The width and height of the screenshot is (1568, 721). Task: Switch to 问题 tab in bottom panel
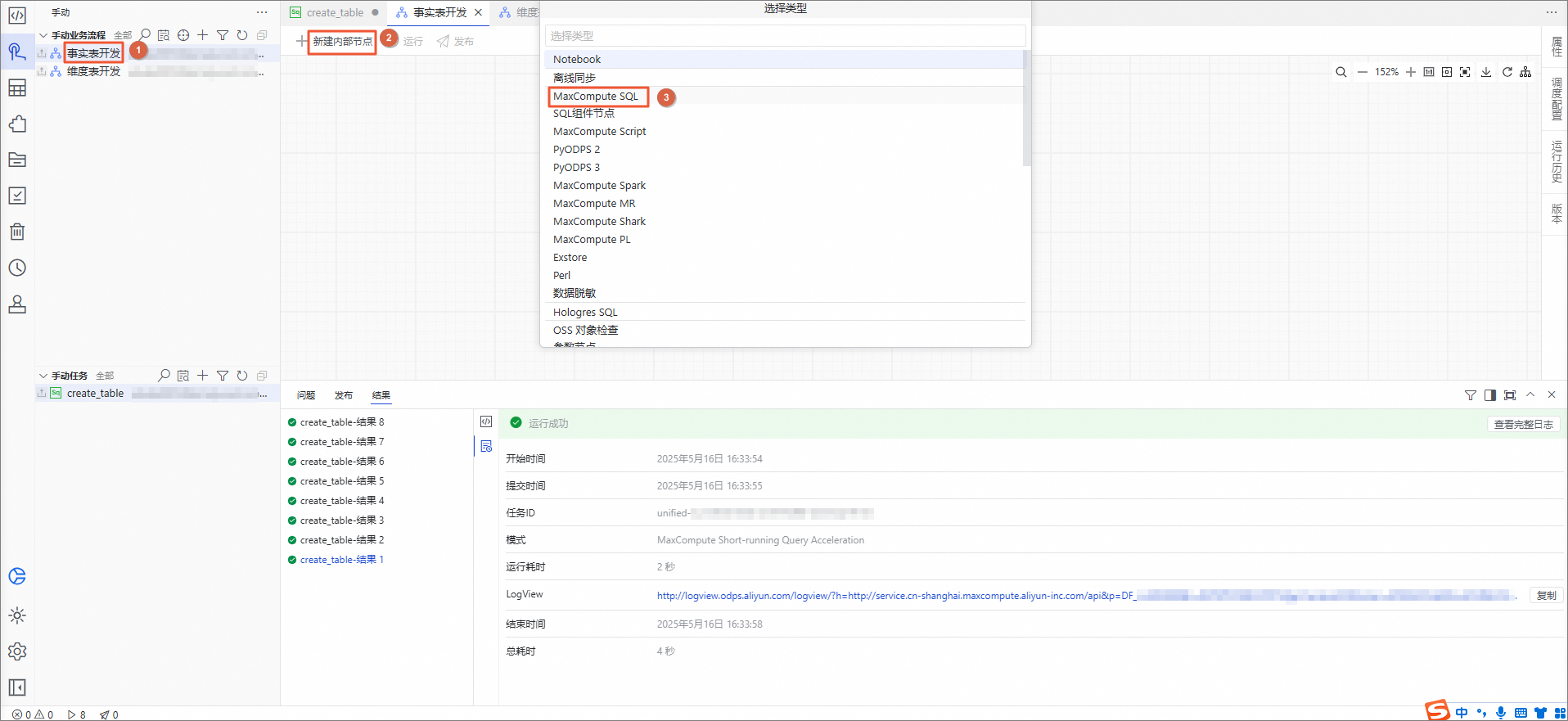(306, 395)
